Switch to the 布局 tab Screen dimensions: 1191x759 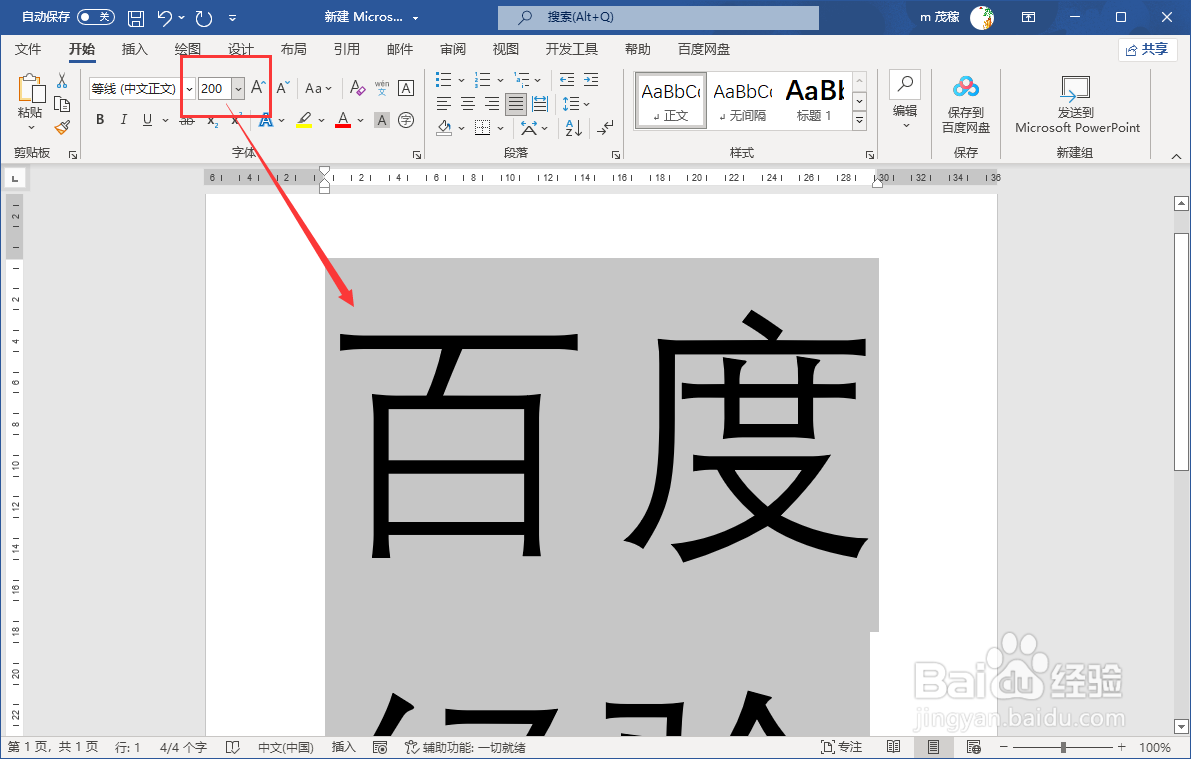[x=293, y=49]
